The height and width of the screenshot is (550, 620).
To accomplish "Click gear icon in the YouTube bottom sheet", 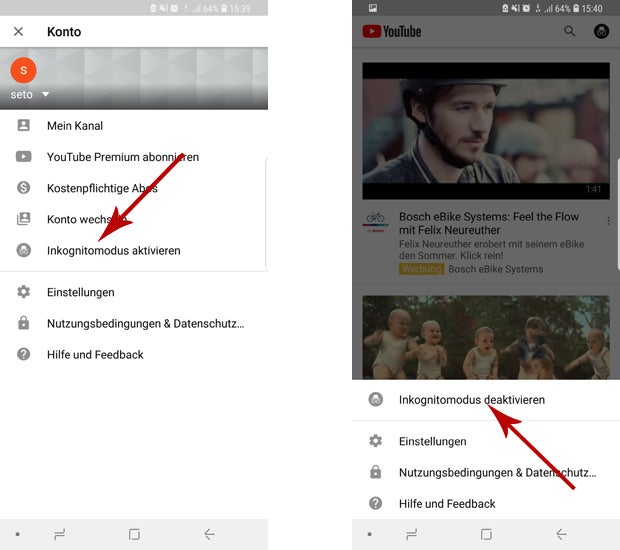I will point(375,440).
